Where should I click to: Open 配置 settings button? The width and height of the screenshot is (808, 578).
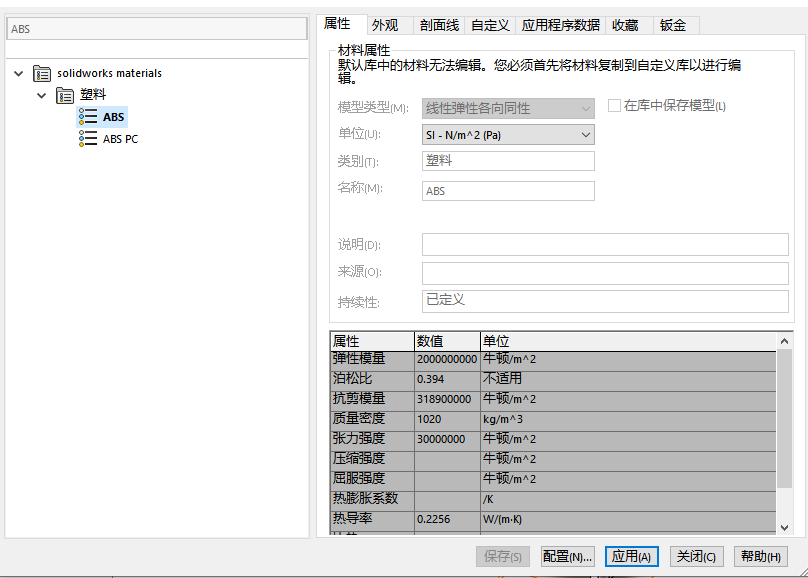point(567,557)
